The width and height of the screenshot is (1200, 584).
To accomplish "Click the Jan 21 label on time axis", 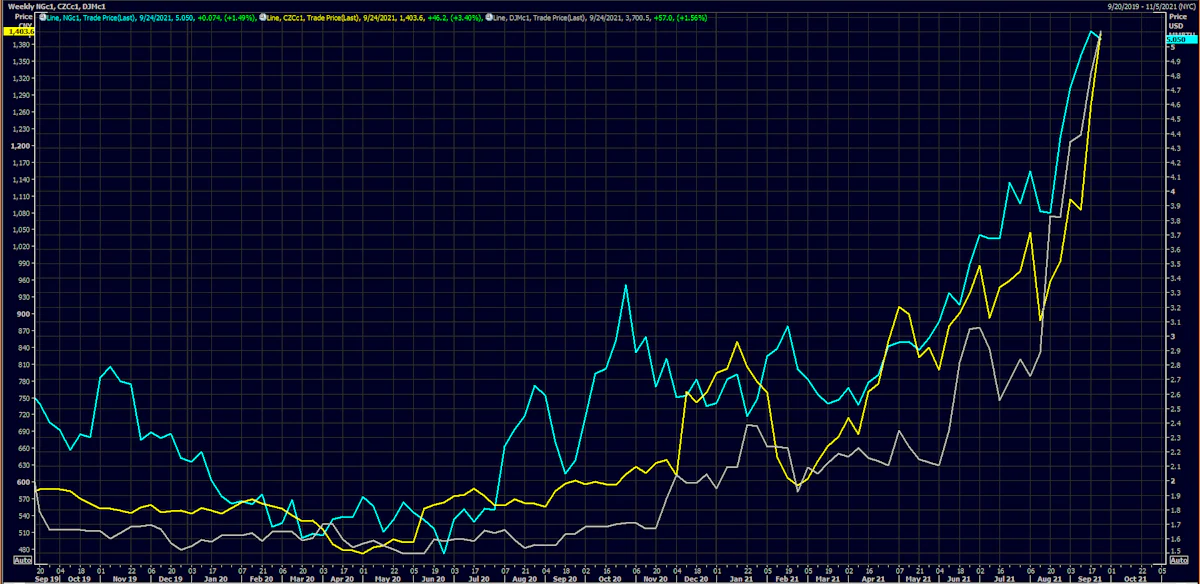I will [x=742, y=578].
